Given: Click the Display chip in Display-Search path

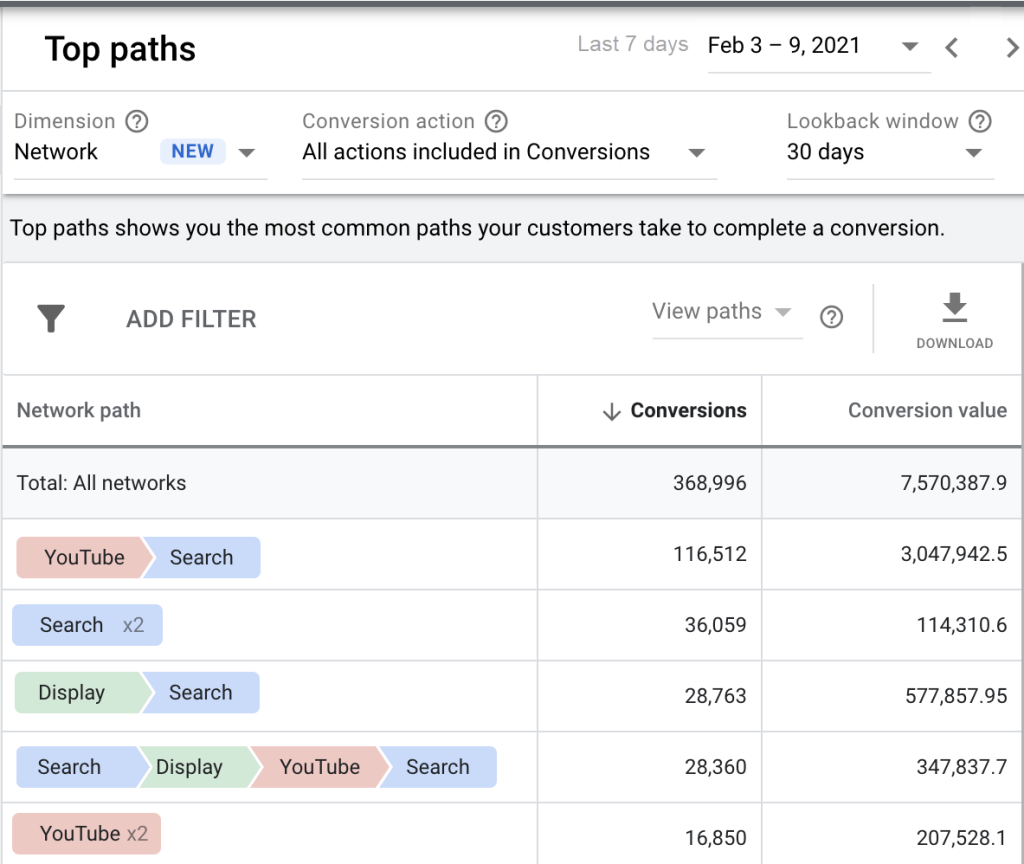Looking at the screenshot, I should point(73,693).
